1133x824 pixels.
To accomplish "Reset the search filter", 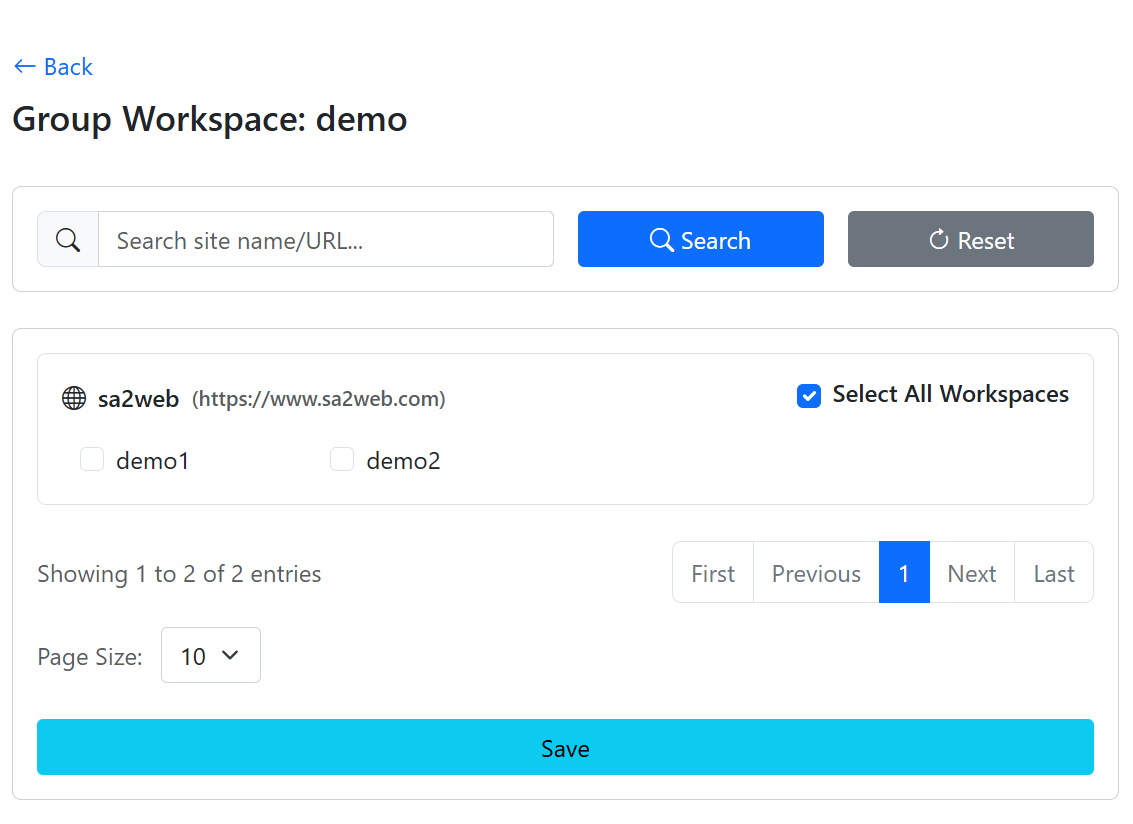I will pos(970,239).
